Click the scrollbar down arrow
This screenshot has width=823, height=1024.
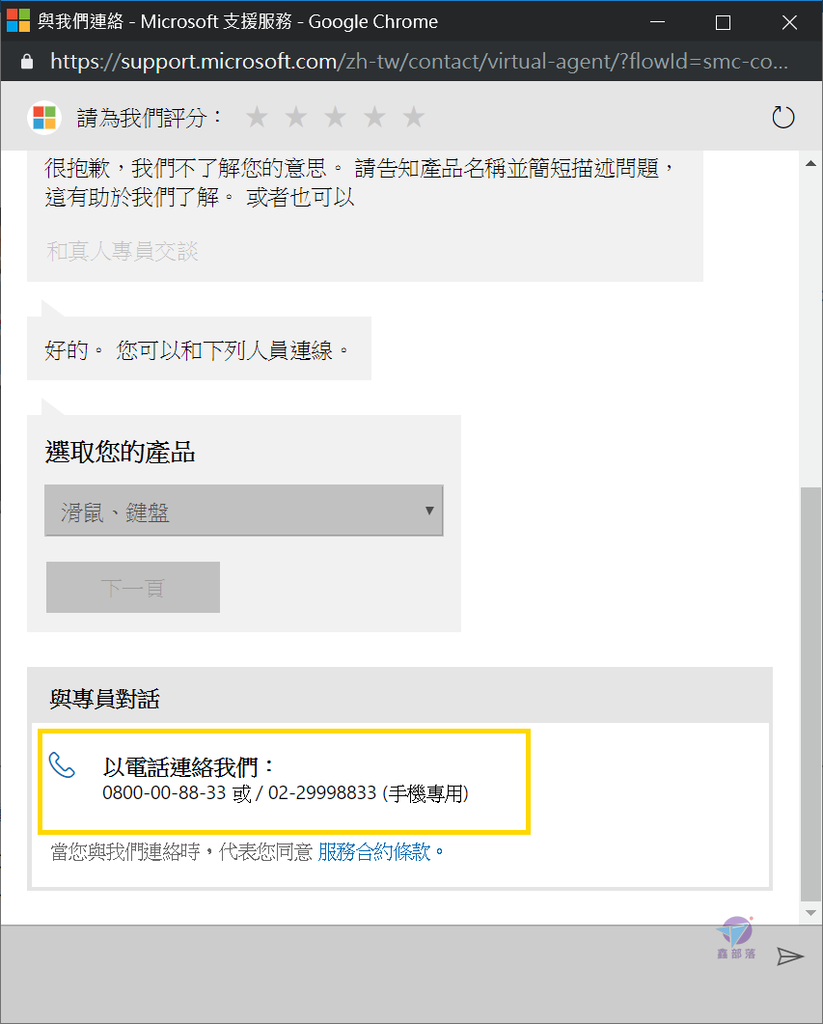811,912
